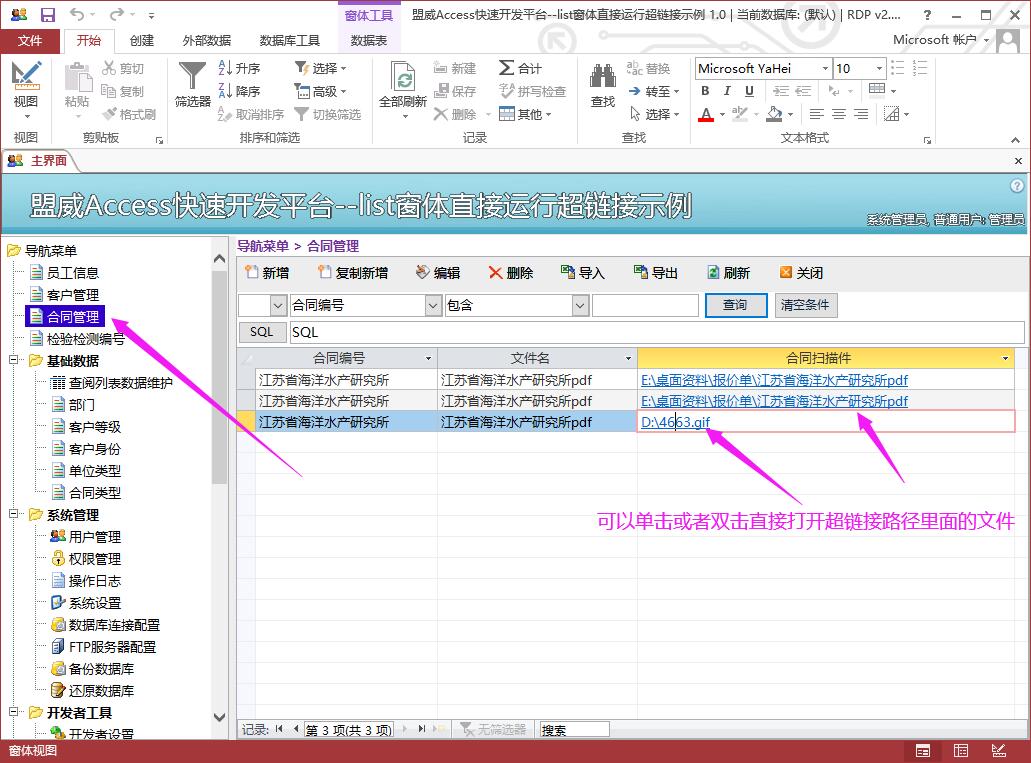Image resolution: width=1031 pixels, height=763 pixels.
Task: Click the 复制新增 toolbar button
Action: 352,273
